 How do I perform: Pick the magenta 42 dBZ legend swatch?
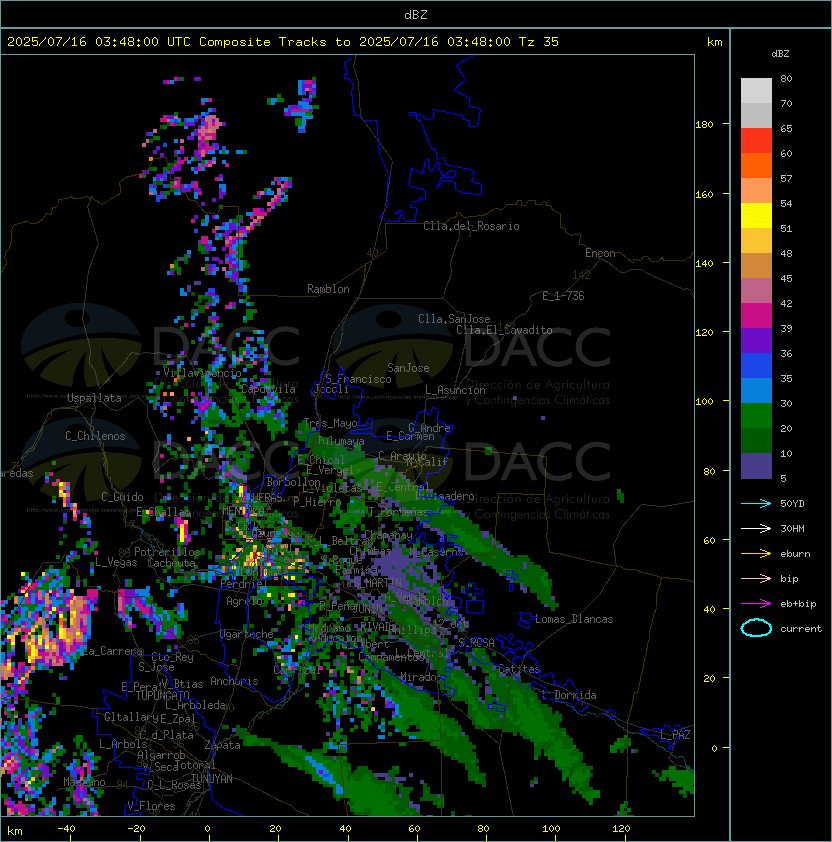756,316
